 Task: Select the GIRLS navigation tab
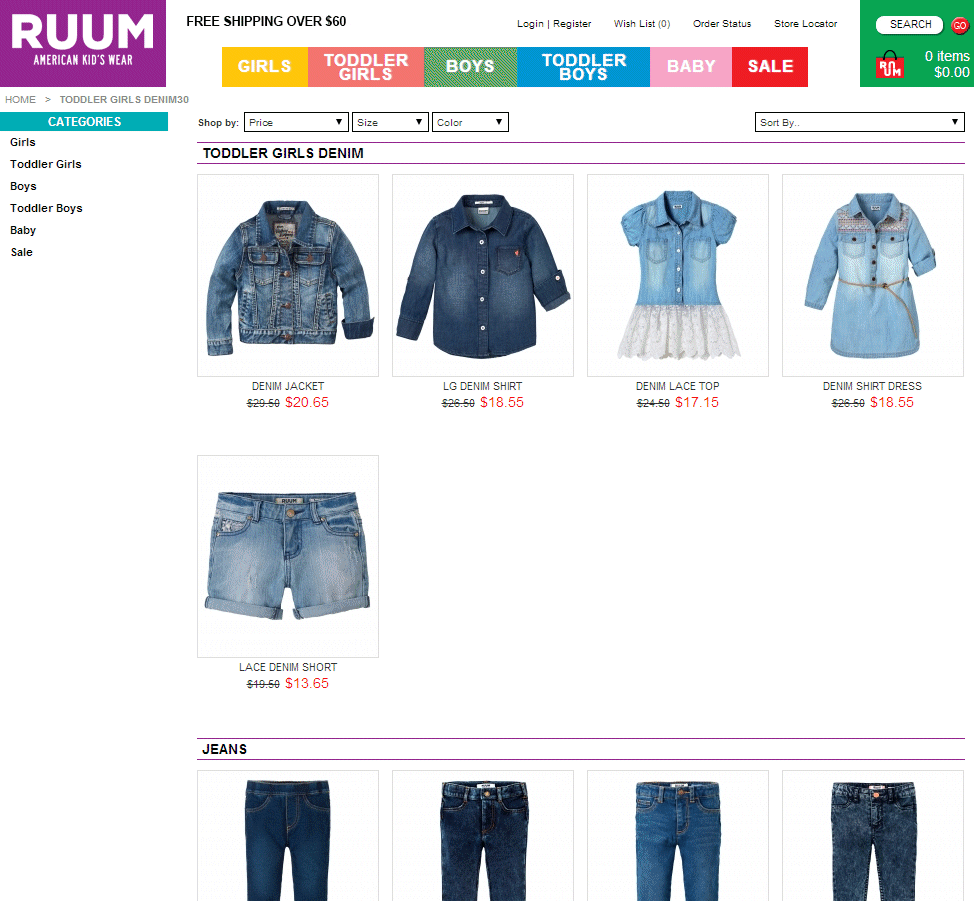click(265, 66)
